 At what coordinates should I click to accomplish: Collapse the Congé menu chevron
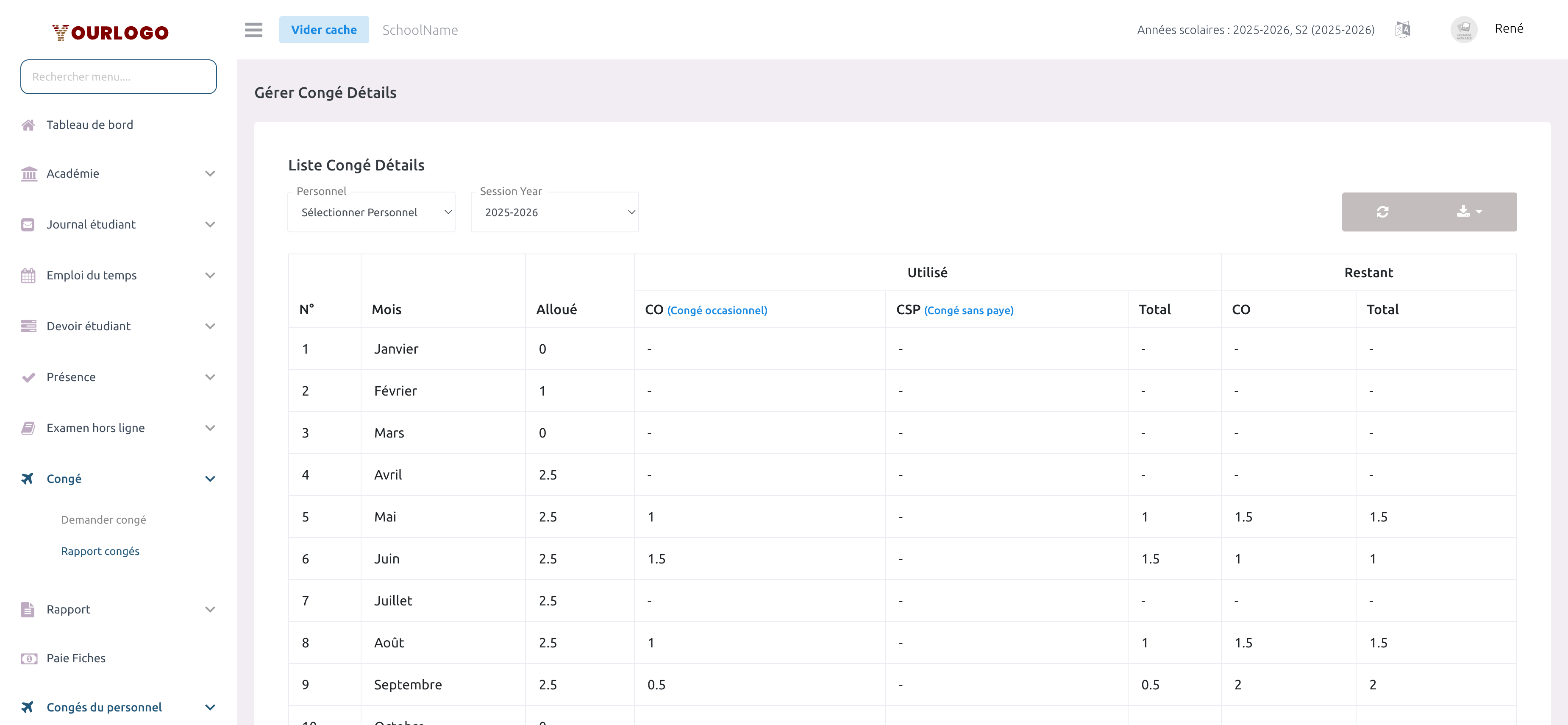(x=210, y=479)
